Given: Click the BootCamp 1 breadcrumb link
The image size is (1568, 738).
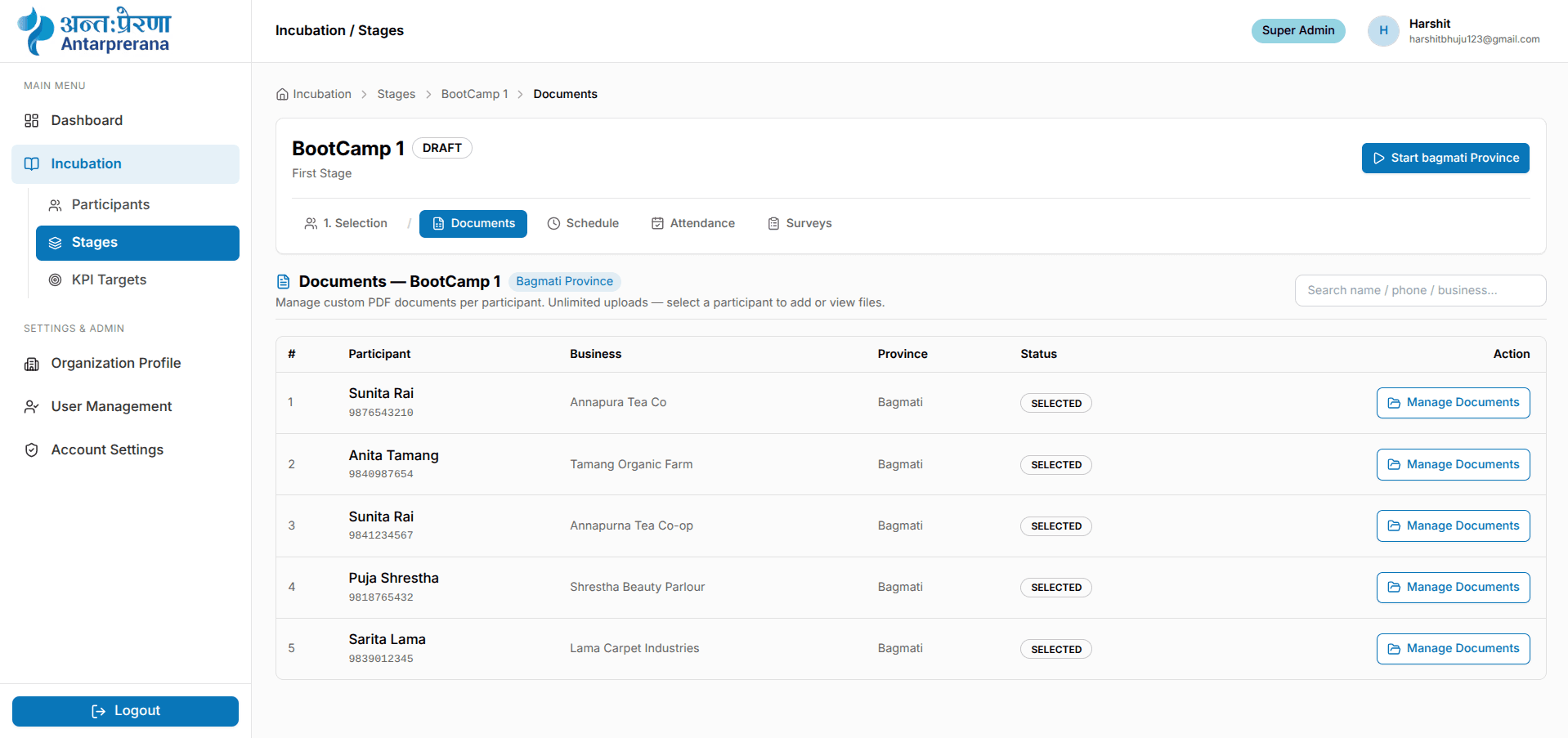Looking at the screenshot, I should pos(474,94).
